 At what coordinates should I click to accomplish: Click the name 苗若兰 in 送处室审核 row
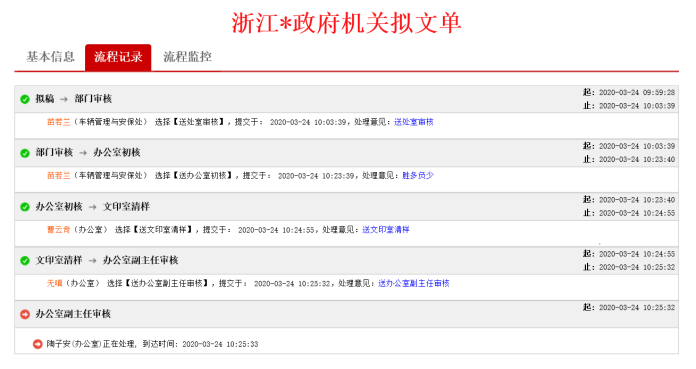point(59,122)
